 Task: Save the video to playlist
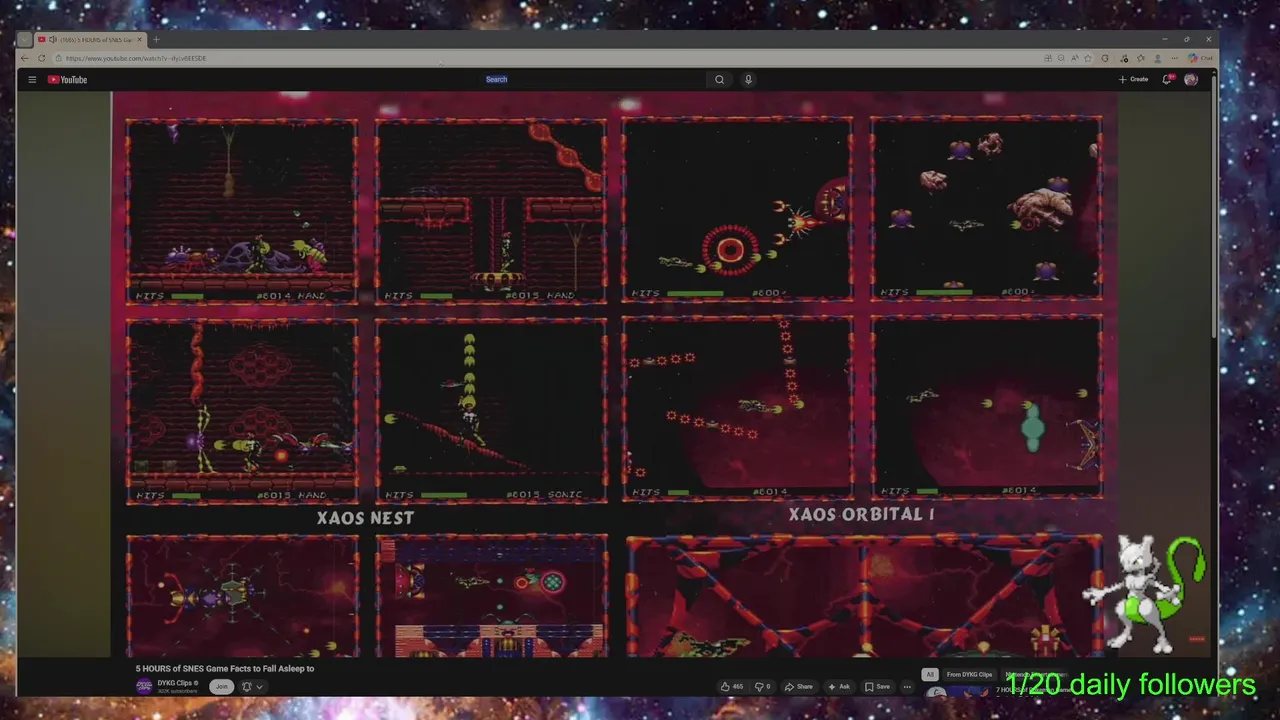coord(877,687)
